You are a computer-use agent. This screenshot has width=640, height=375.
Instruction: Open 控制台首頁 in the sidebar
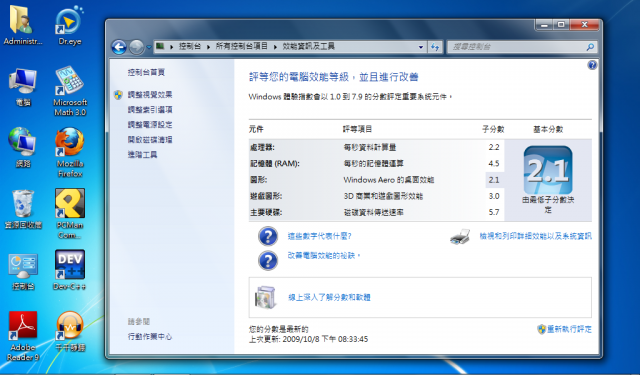click(x=146, y=72)
